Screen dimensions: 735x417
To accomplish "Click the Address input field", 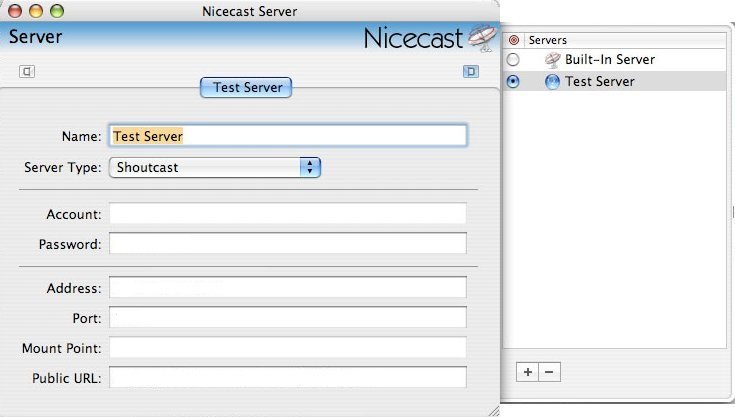I will (x=288, y=287).
